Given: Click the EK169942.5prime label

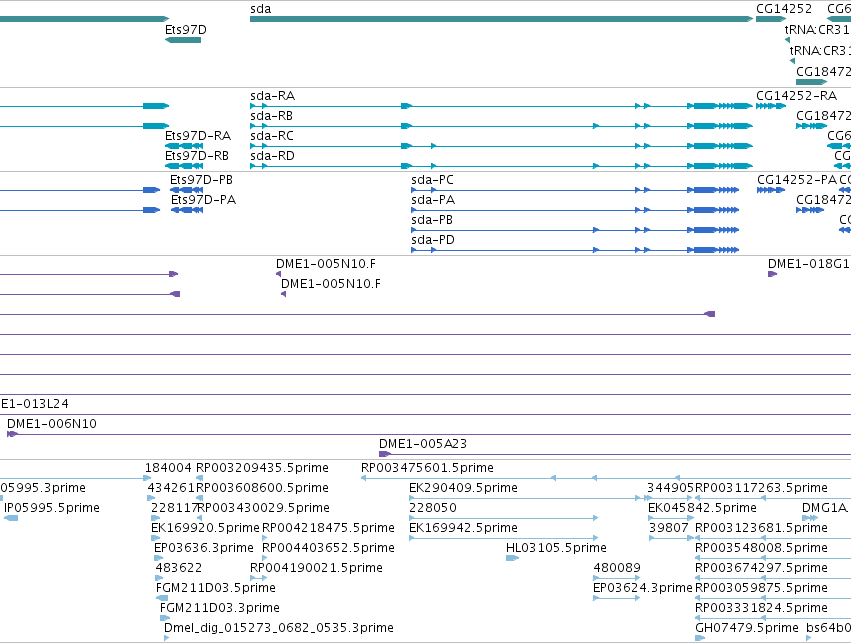Looking at the screenshot, I should point(463,528).
